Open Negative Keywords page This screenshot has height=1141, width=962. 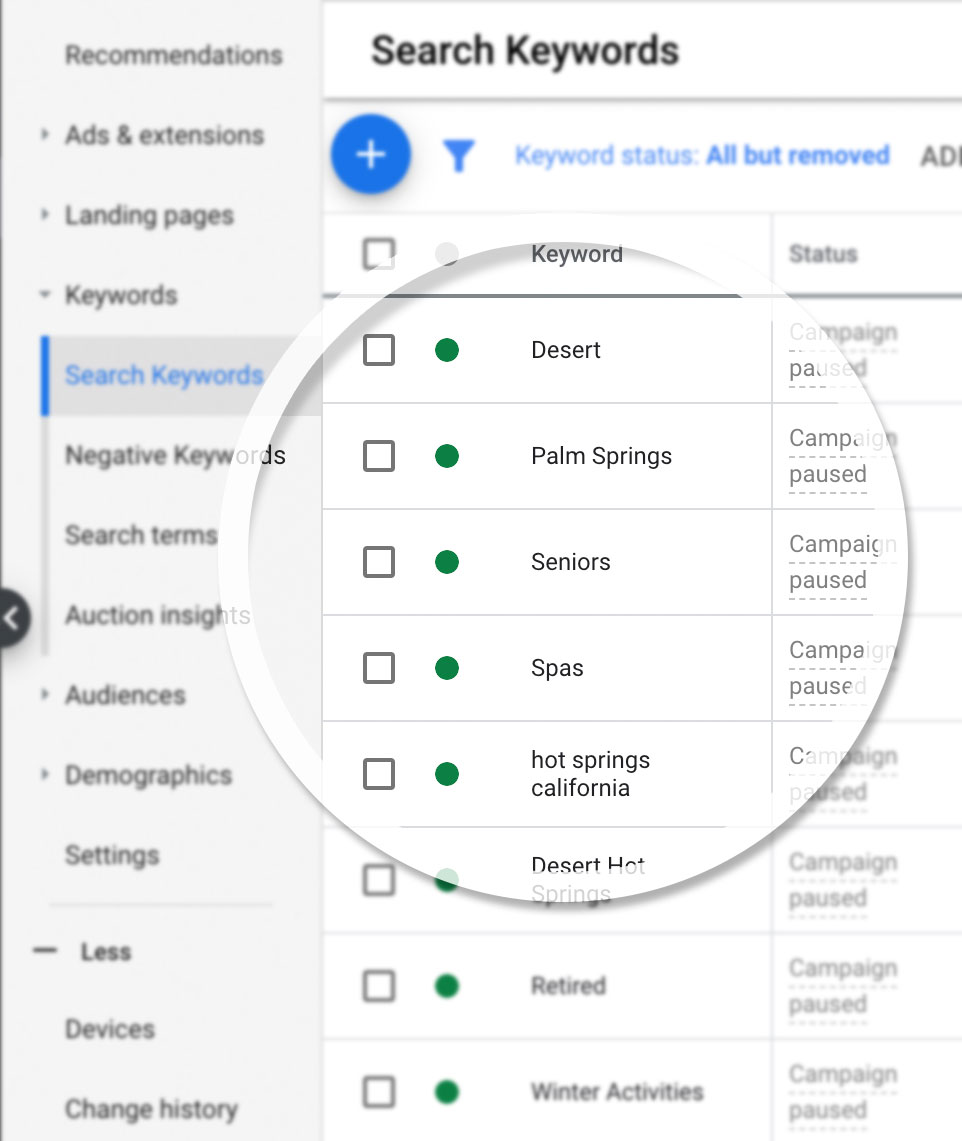pos(175,456)
